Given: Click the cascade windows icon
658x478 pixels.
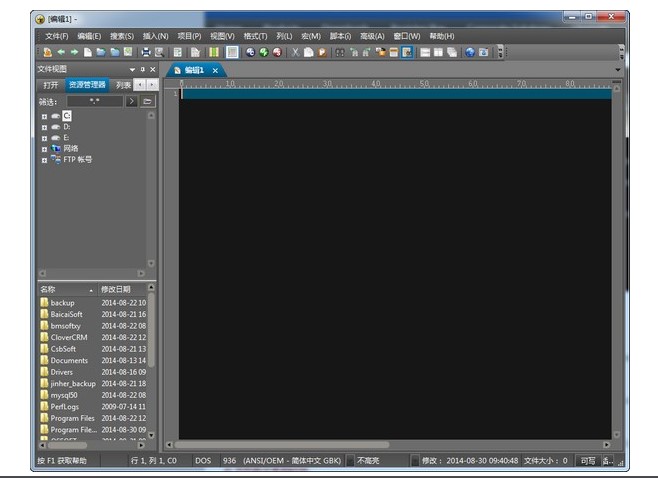Looking at the screenshot, I should tap(452, 52).
